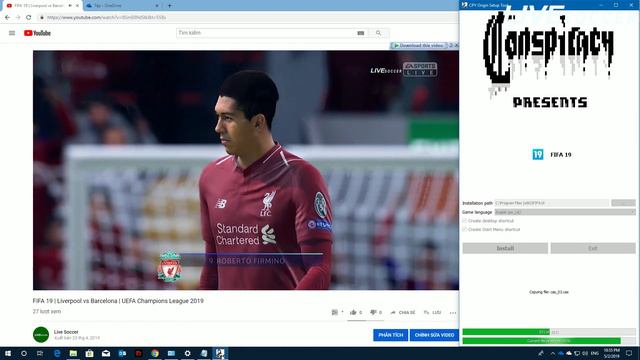
Task: Switch to the OneDrive browser tab
Action: click(121, 6)
